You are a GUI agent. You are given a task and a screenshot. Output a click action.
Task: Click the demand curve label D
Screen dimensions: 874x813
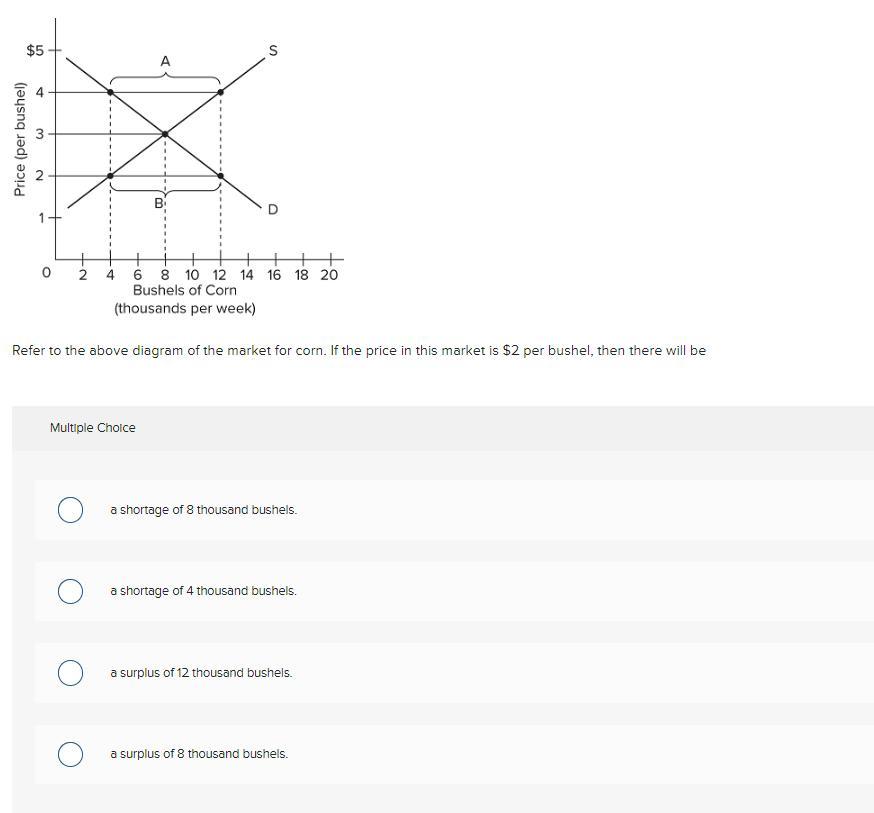[273, 209]
